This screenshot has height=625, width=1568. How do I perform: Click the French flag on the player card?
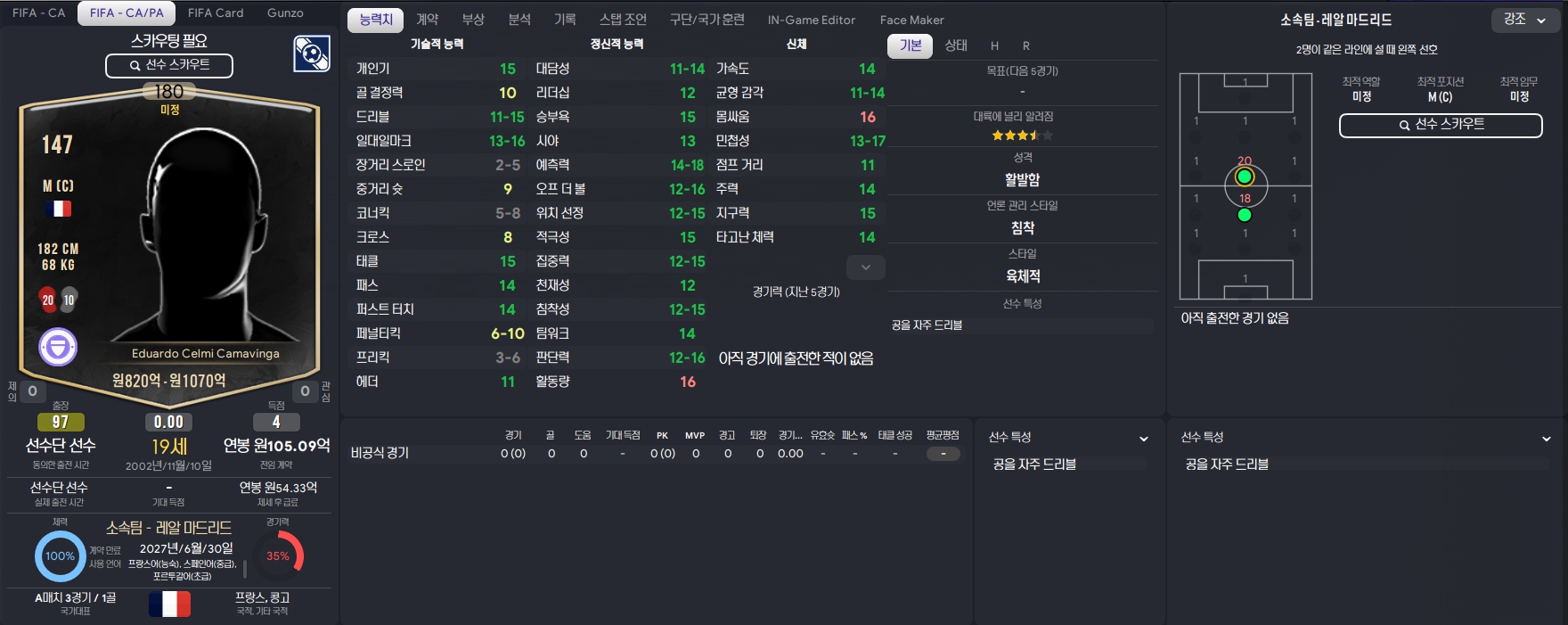tap(58, 209)
